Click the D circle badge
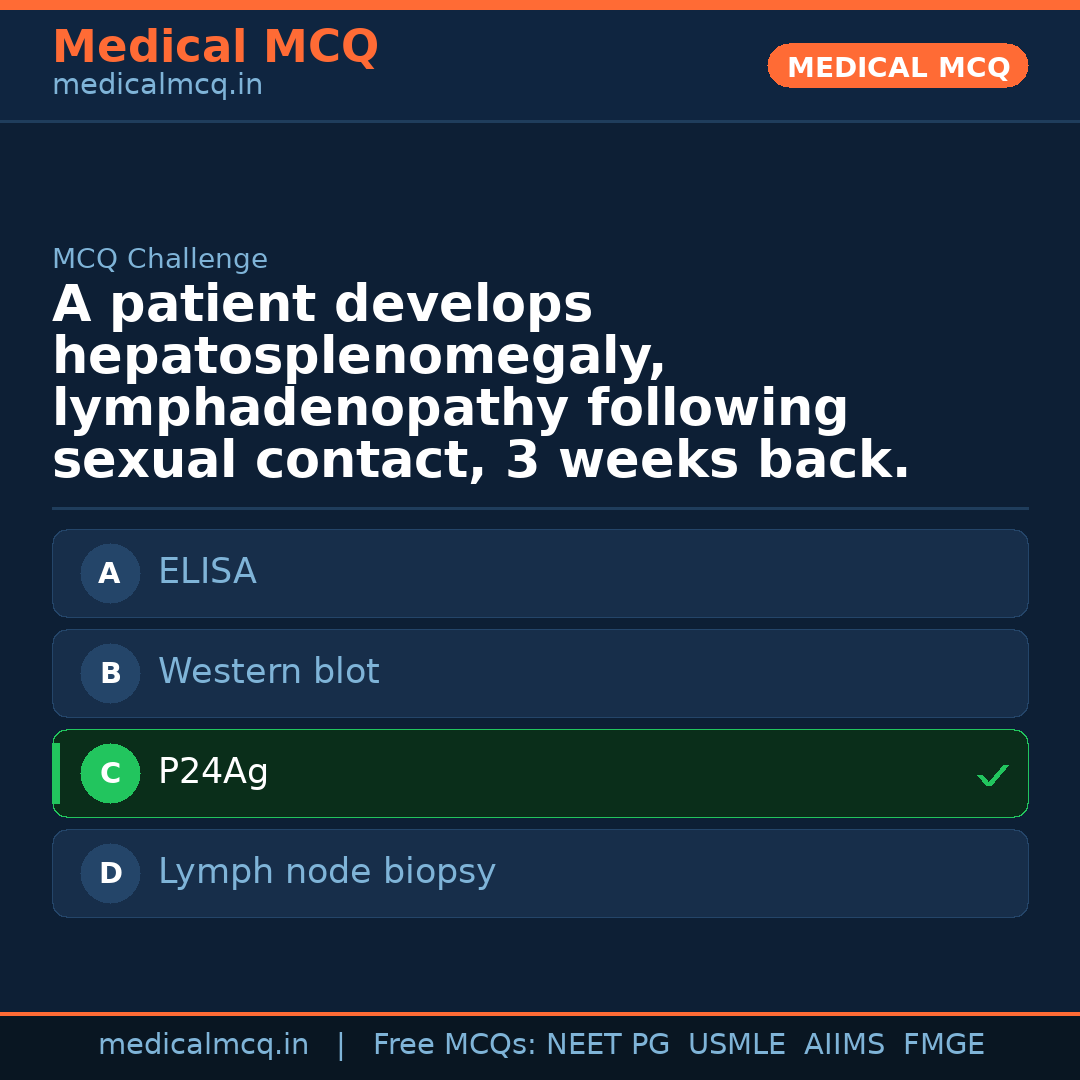Viewport: 1080px width, 1080px height. pyautogui.click(x=110, y=874)
